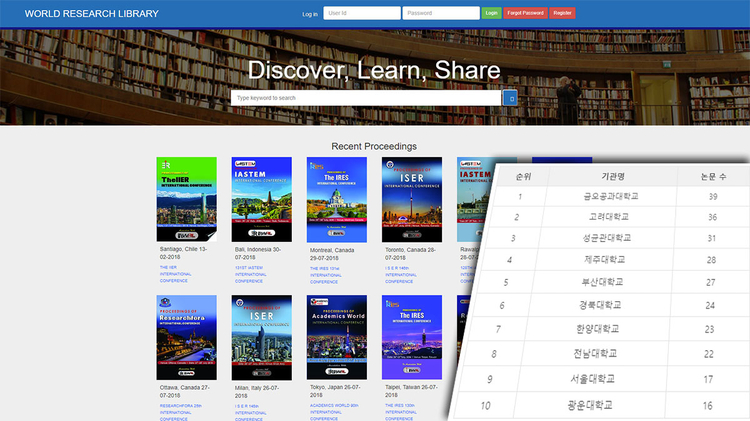Image resolution: width=750 pixels, height=421 pixels.
Task: Open the Bali, Indonesia IASTEM cover
Action: click(262, 199)
